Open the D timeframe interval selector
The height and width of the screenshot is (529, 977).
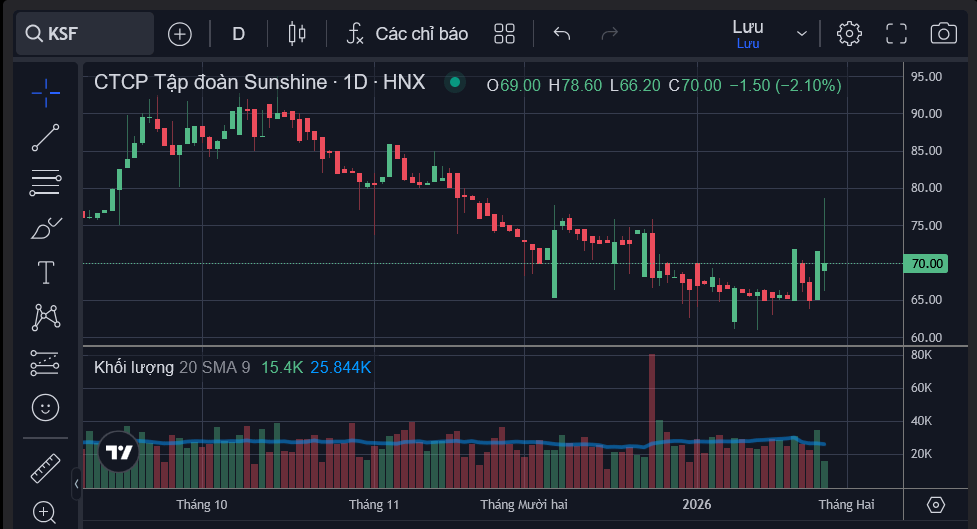238,34
